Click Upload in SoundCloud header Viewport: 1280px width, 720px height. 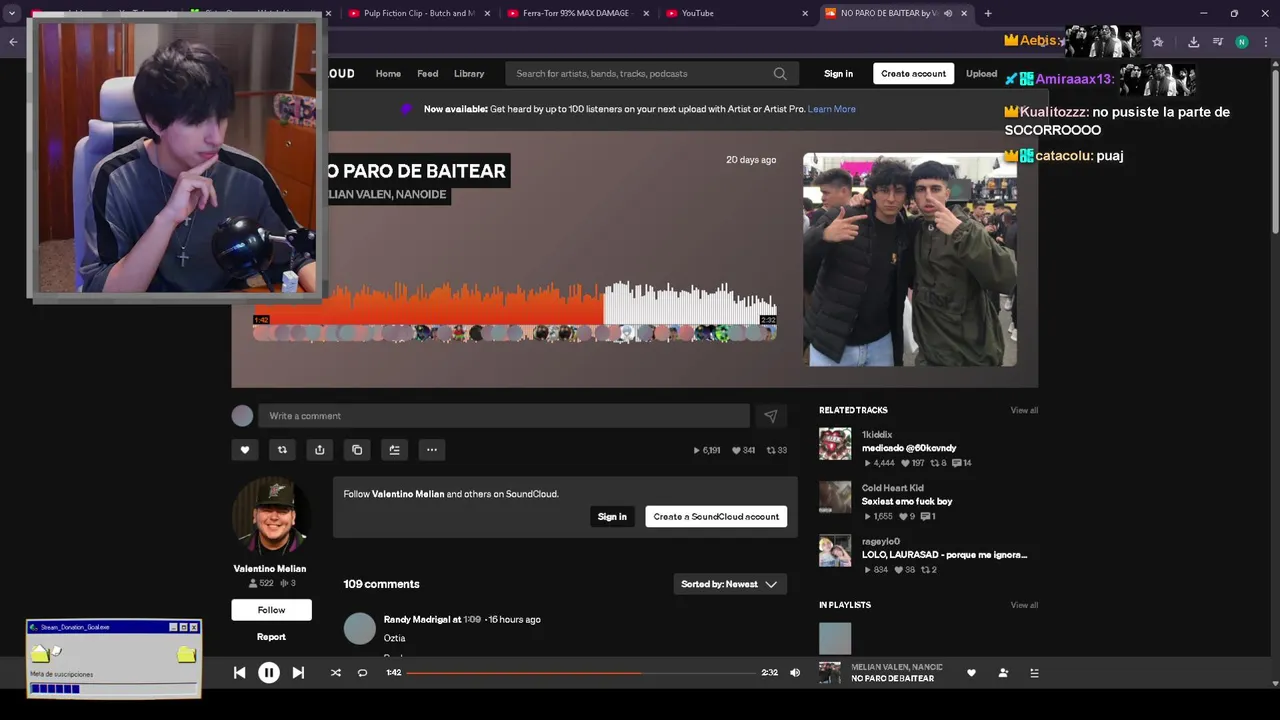click(981, 74)
